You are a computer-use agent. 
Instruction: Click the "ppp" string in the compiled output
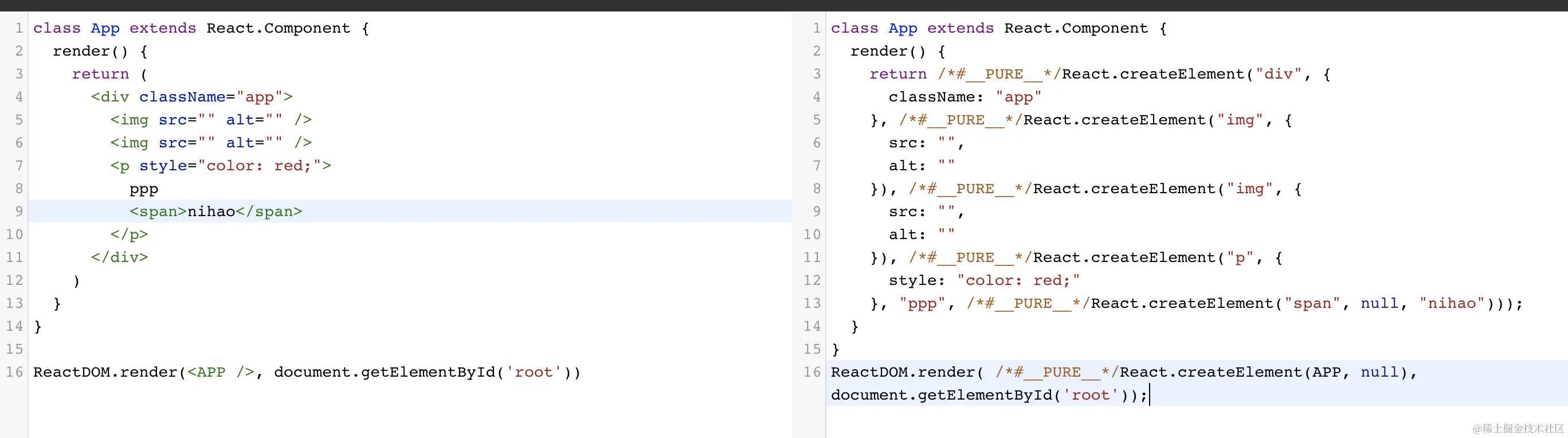click(922, 303)
